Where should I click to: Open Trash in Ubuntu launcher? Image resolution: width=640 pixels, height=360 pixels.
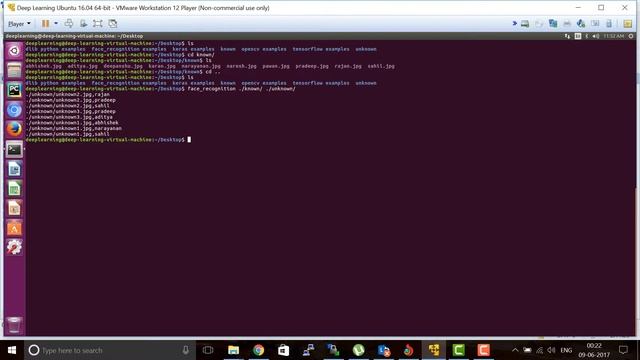(14, 324)
